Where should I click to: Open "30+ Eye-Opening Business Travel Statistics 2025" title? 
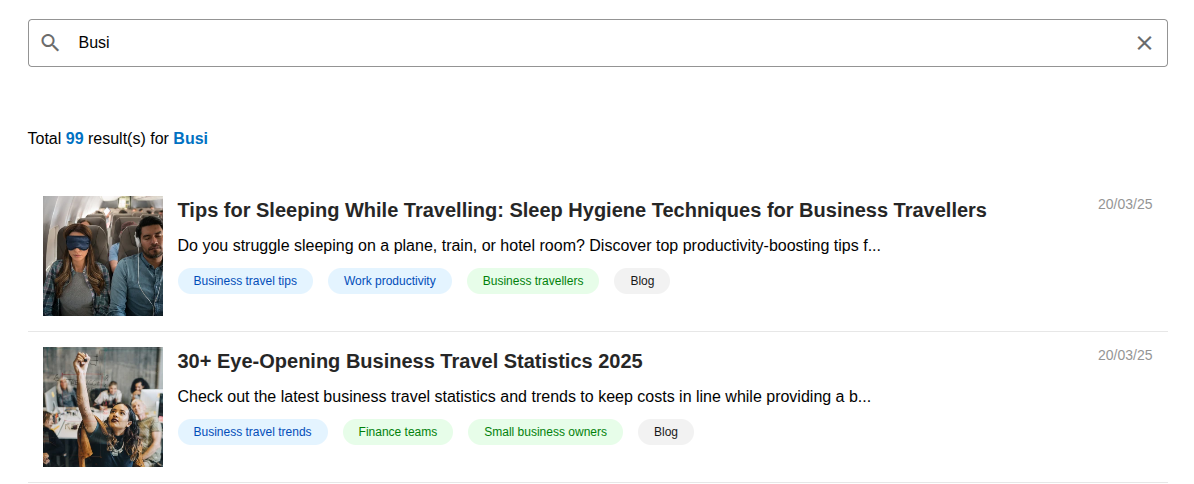[x=410, y=361]
